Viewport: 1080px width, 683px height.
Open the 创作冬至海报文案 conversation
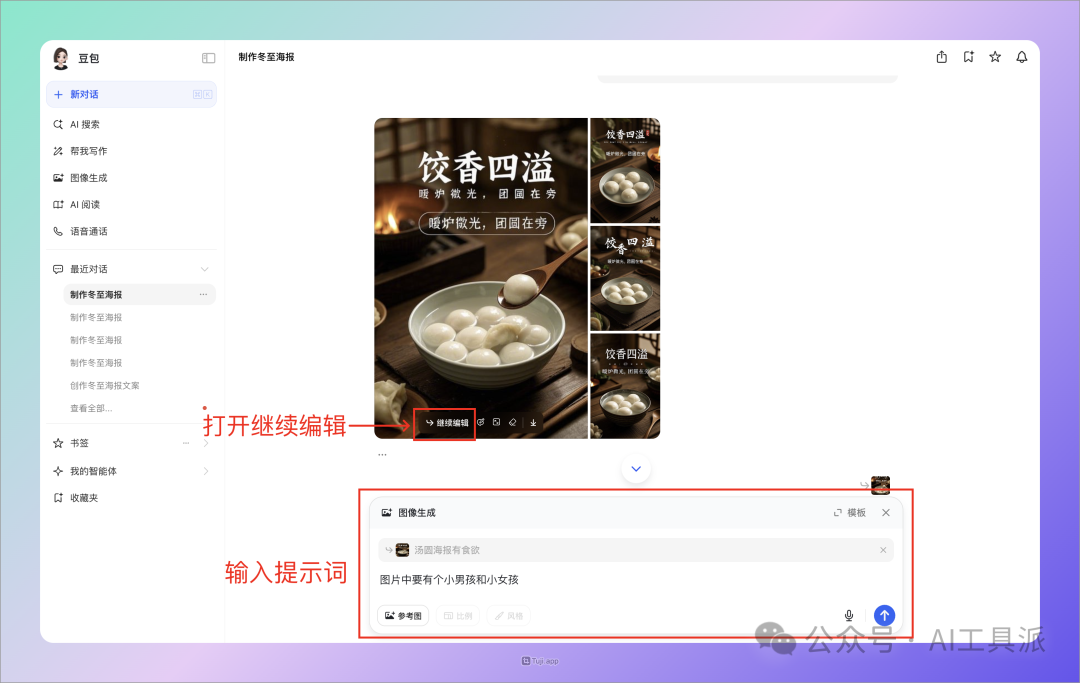click(105, 386)
